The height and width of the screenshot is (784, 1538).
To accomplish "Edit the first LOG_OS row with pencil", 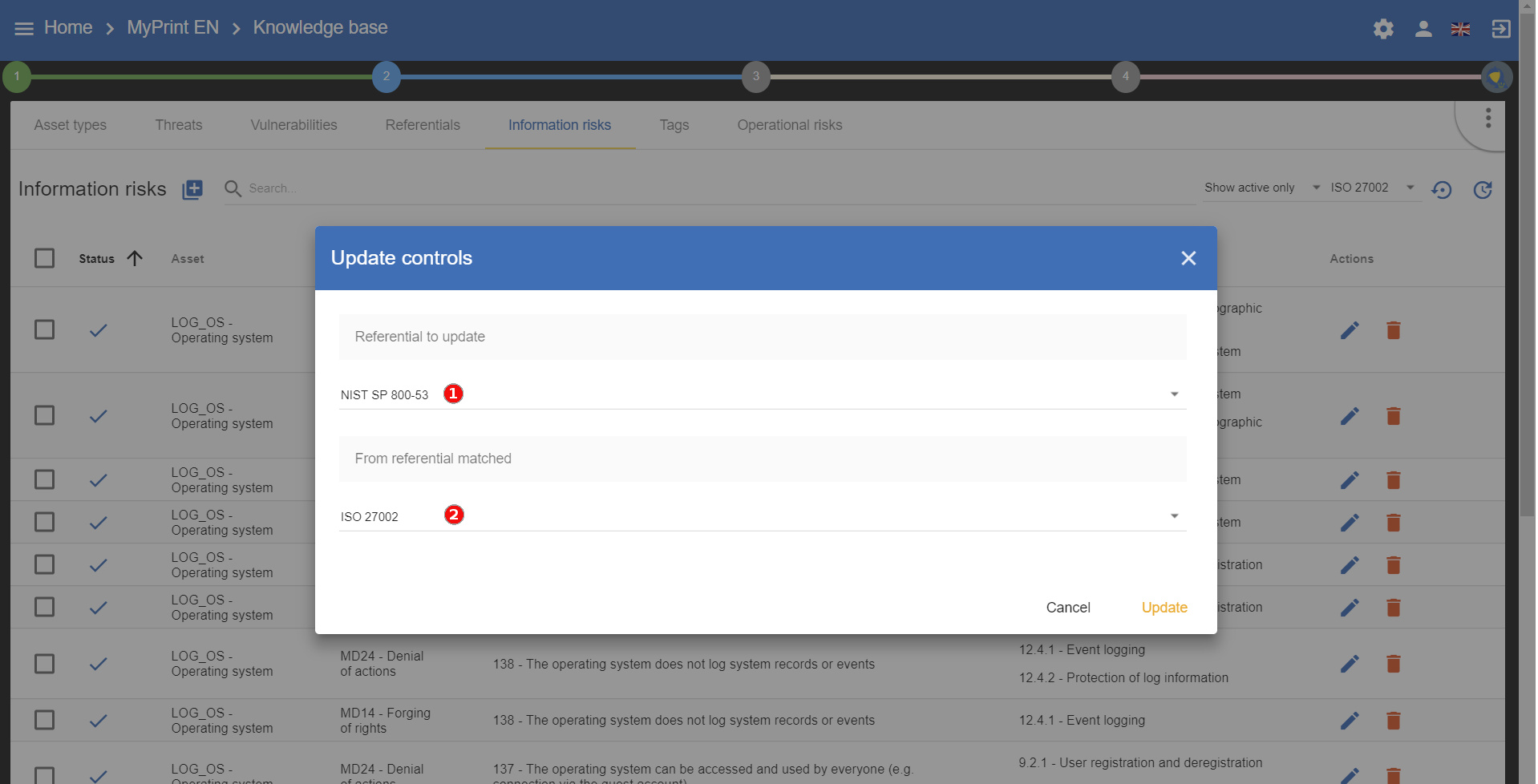I will (1350, 330).
